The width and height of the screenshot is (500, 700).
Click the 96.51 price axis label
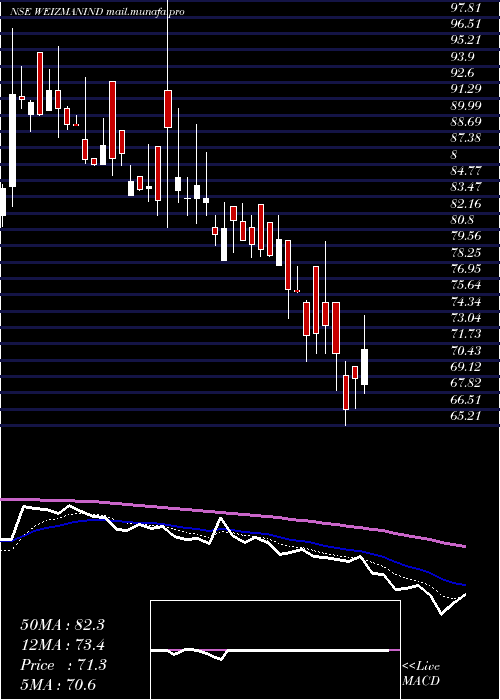pyautogui.click(x=465, y=24)
